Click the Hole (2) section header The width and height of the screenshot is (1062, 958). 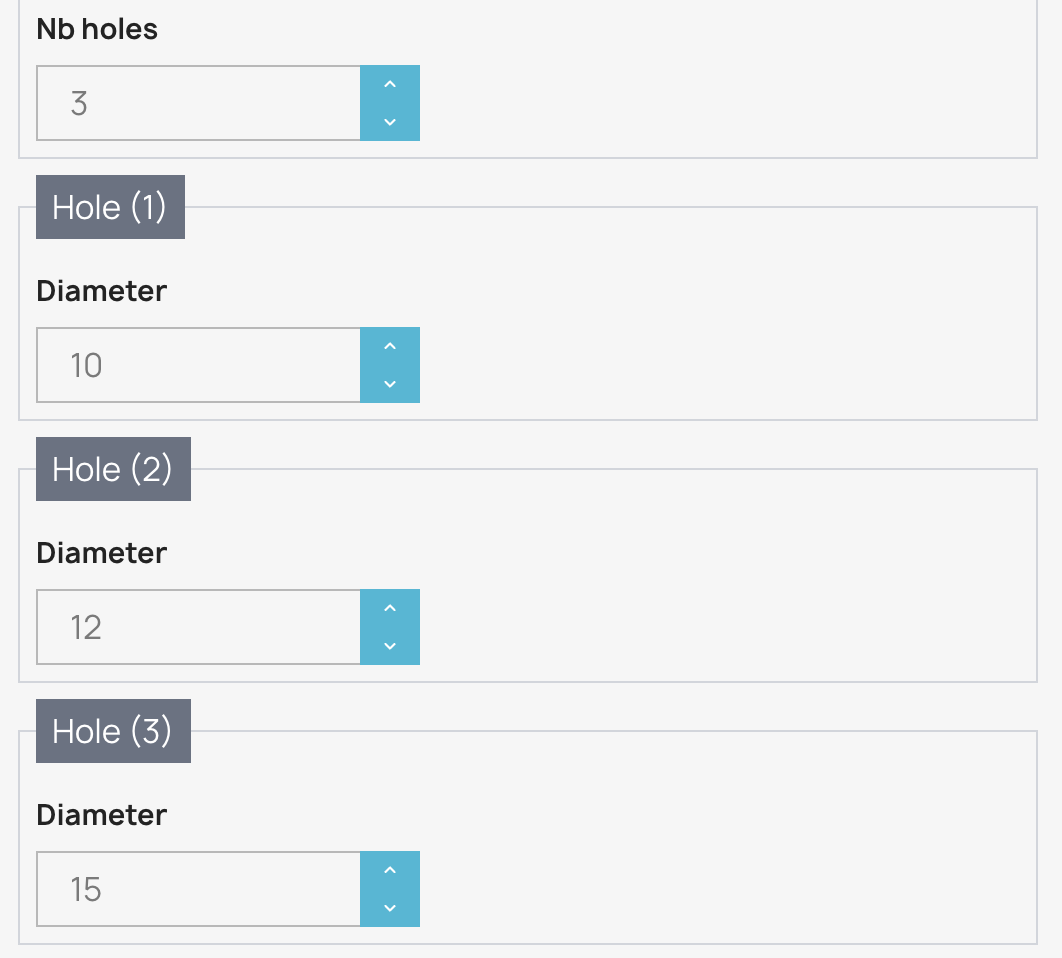pyautogui.click(x=113, y=469)
